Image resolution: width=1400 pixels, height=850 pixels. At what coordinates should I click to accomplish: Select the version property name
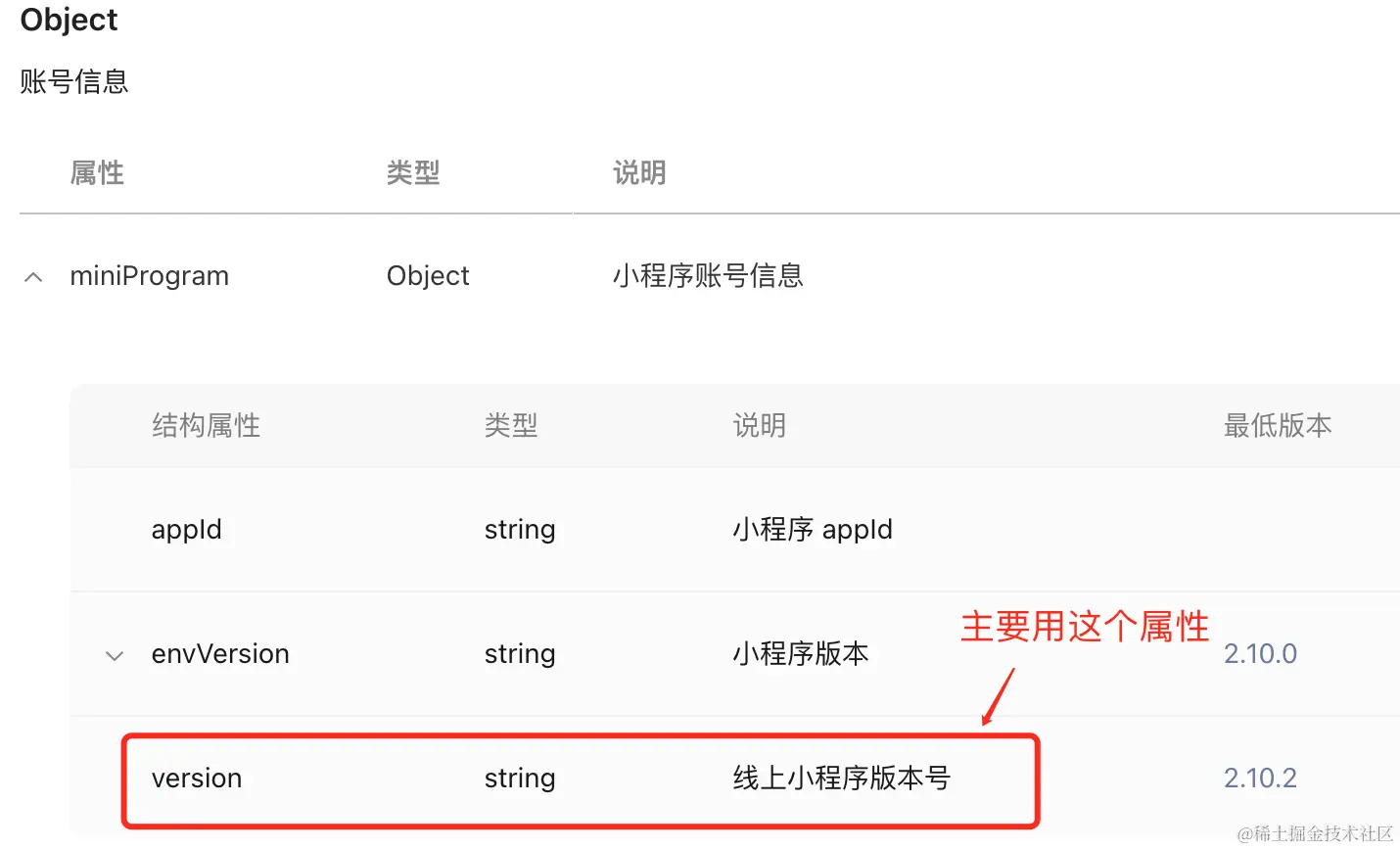(196, 778)
